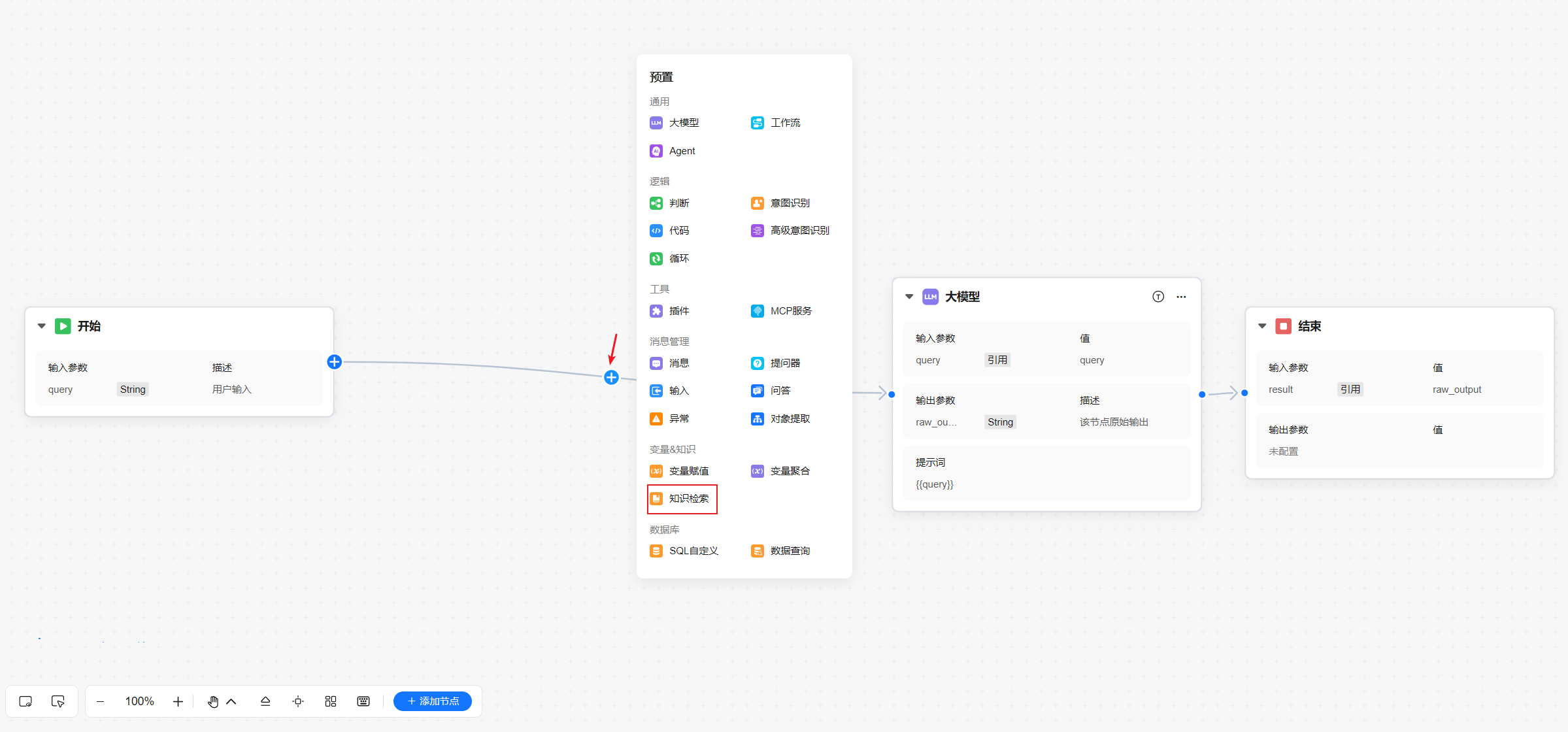Open the 大模型 node's three-dot menu

1181,297
